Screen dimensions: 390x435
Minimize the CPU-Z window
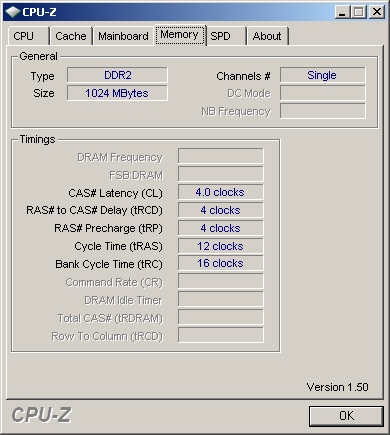pyautogui.click(x=342, y=12)
